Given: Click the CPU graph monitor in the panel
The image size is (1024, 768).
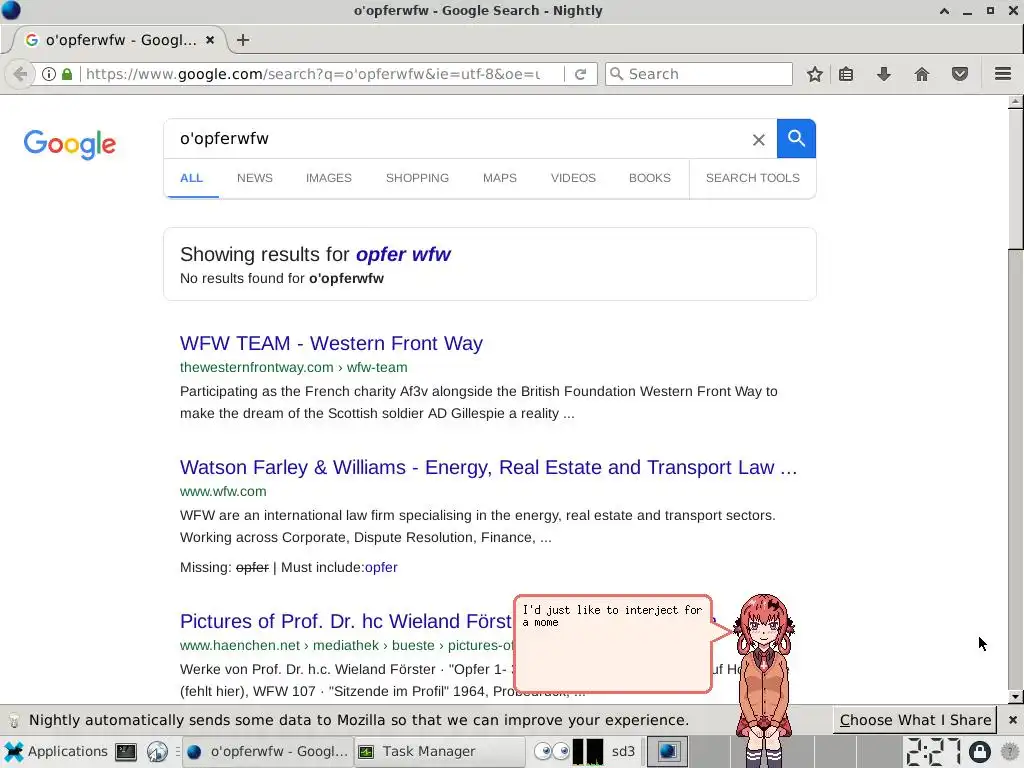Looking at the screenshot, I should tap(588, 752).
